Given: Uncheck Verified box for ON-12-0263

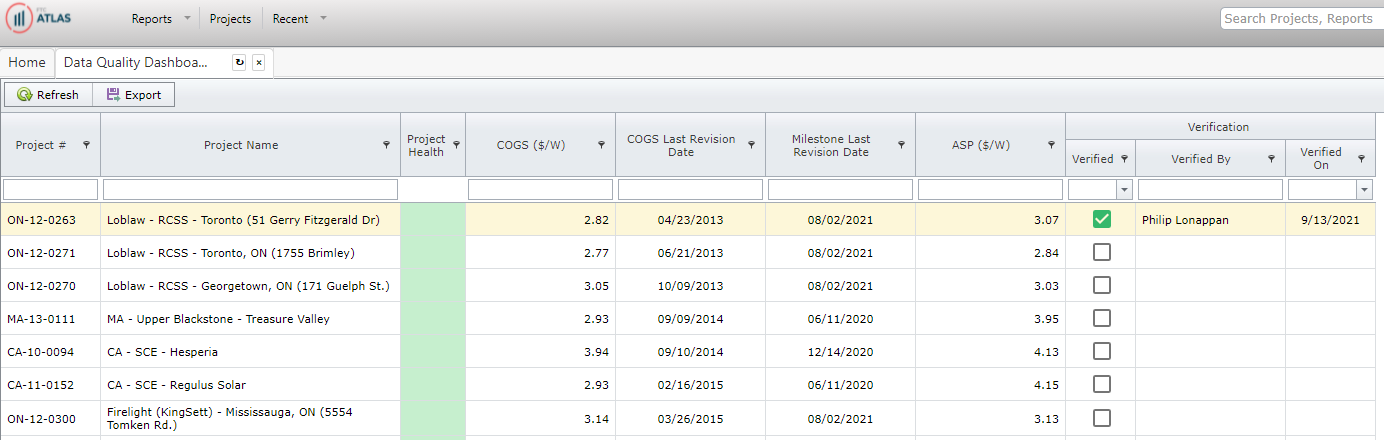Looking at the screenshot, I should pyautogui.click(x=1101, y=219).
